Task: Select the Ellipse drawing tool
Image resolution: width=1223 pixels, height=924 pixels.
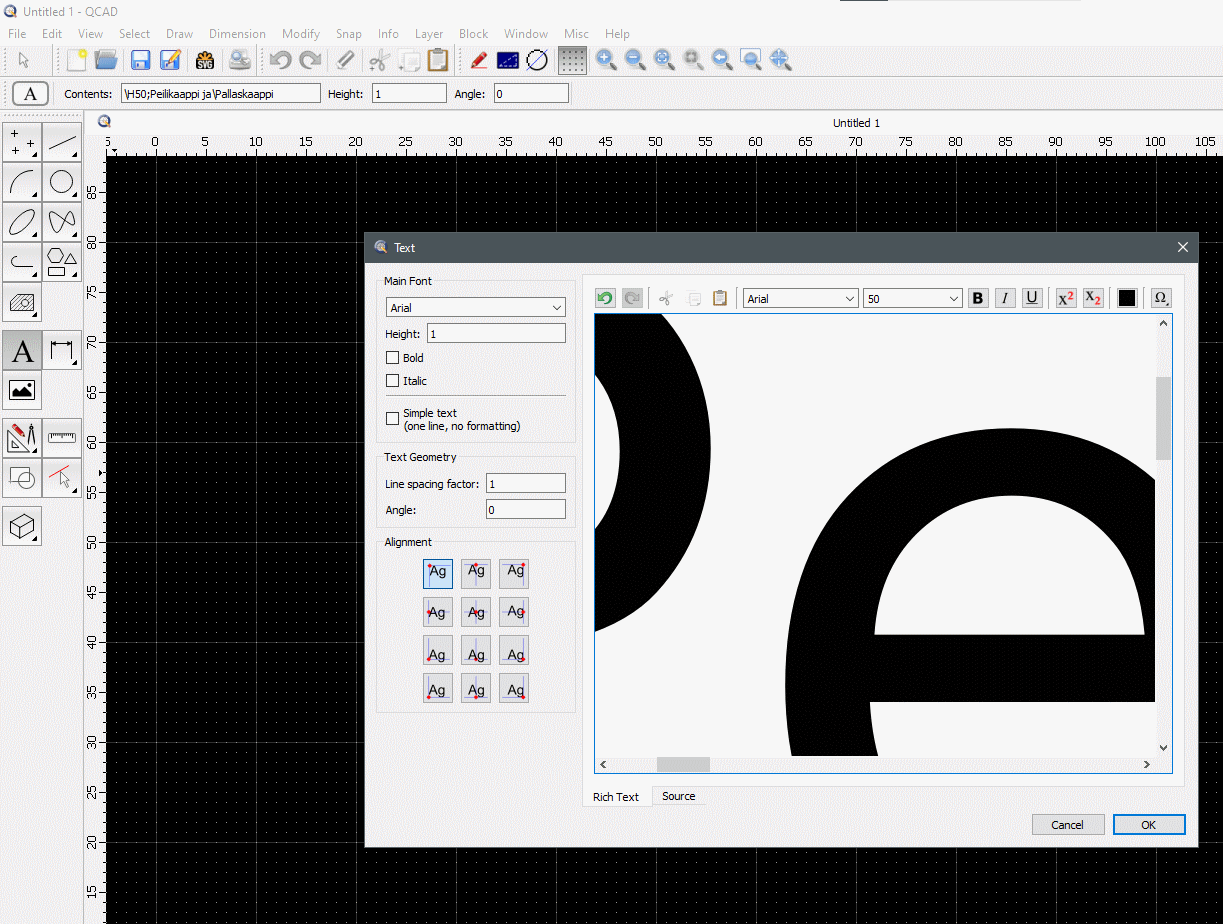Action: click(x=23, y=221)
